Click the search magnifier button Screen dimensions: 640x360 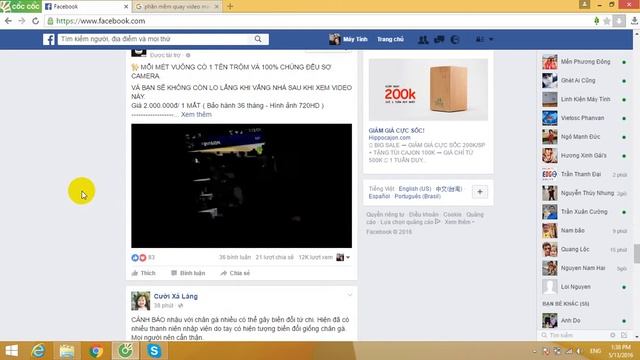[258, 39]
